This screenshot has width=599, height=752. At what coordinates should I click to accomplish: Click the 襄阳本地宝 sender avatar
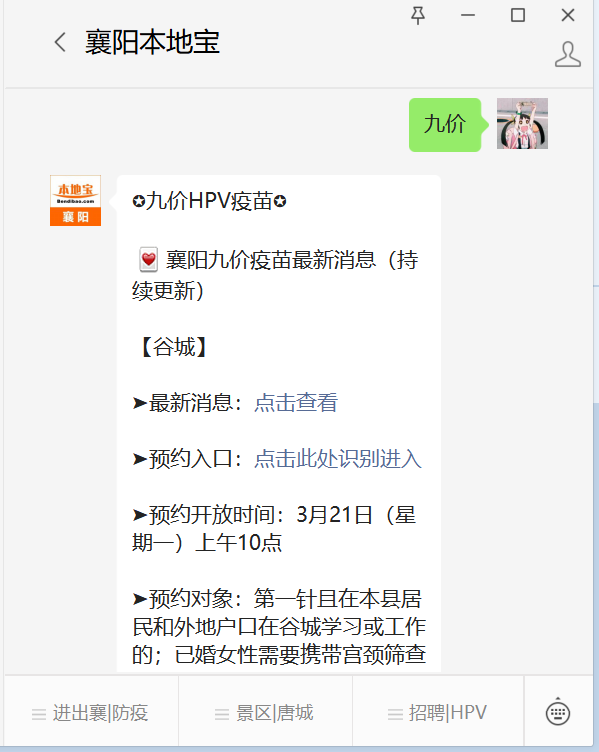[x=75, y=200]
